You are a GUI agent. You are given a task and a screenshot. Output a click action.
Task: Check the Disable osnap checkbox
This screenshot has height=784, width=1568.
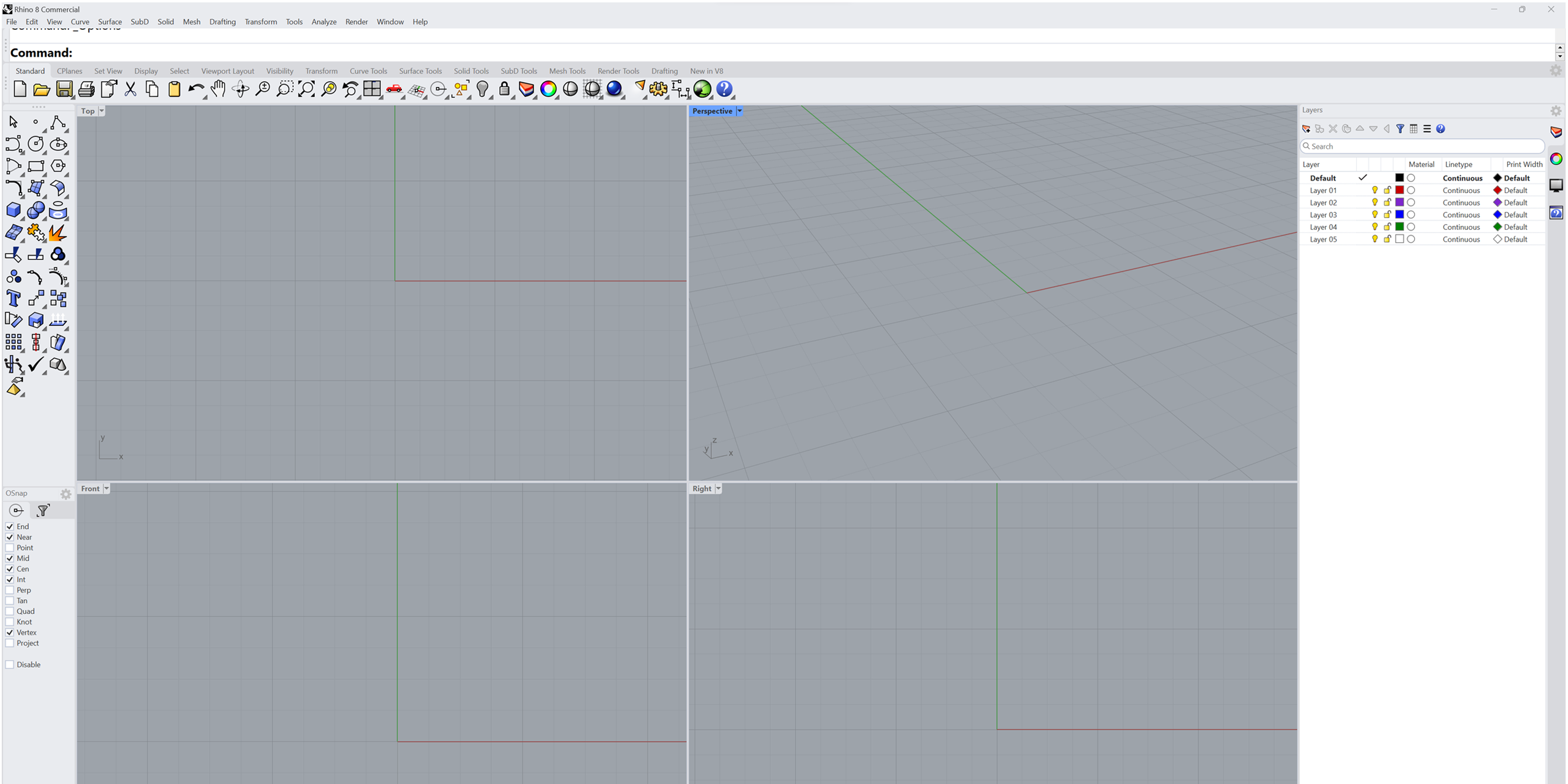click(x=10, y=665)
